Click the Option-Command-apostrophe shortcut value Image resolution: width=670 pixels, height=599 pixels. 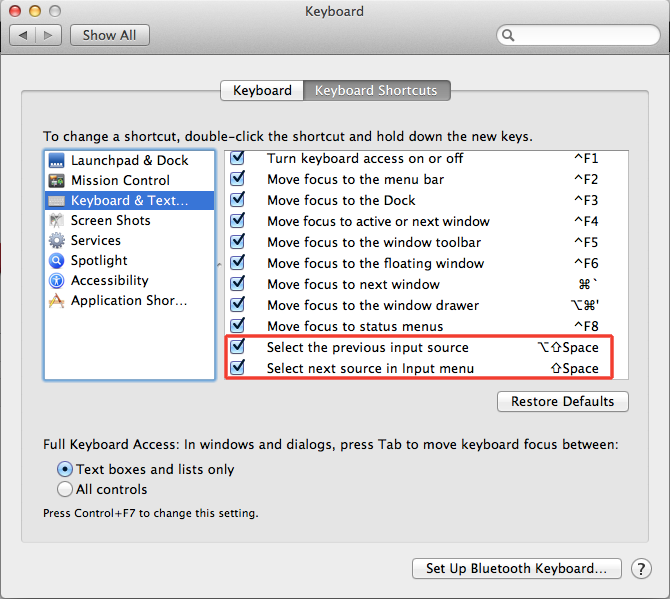click(x=585, y=305)
